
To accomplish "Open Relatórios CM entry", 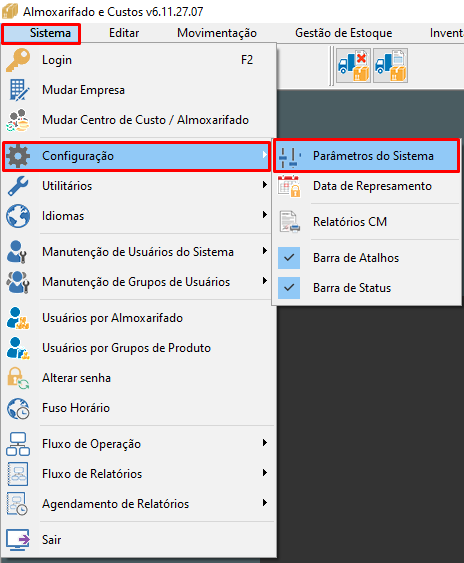I will click(x=366, y=222).
